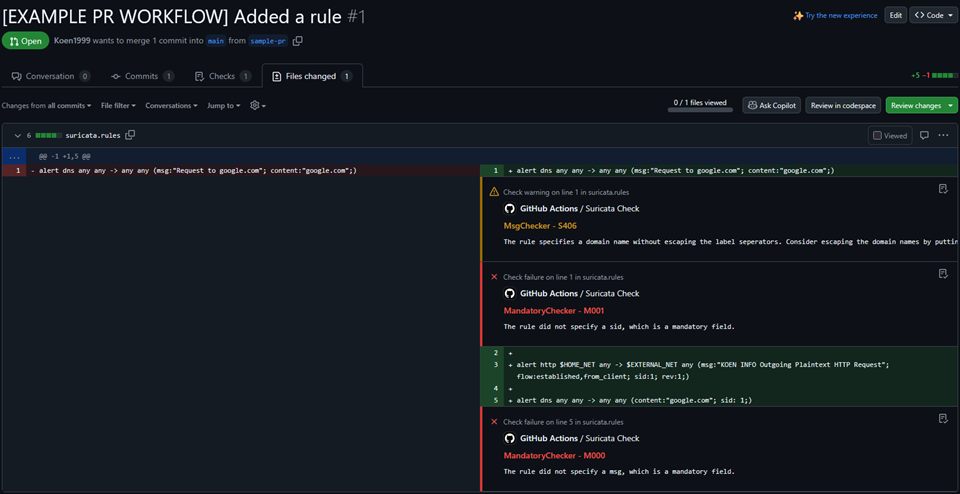Expand the Code dropdown button

[x=933, y=15]
